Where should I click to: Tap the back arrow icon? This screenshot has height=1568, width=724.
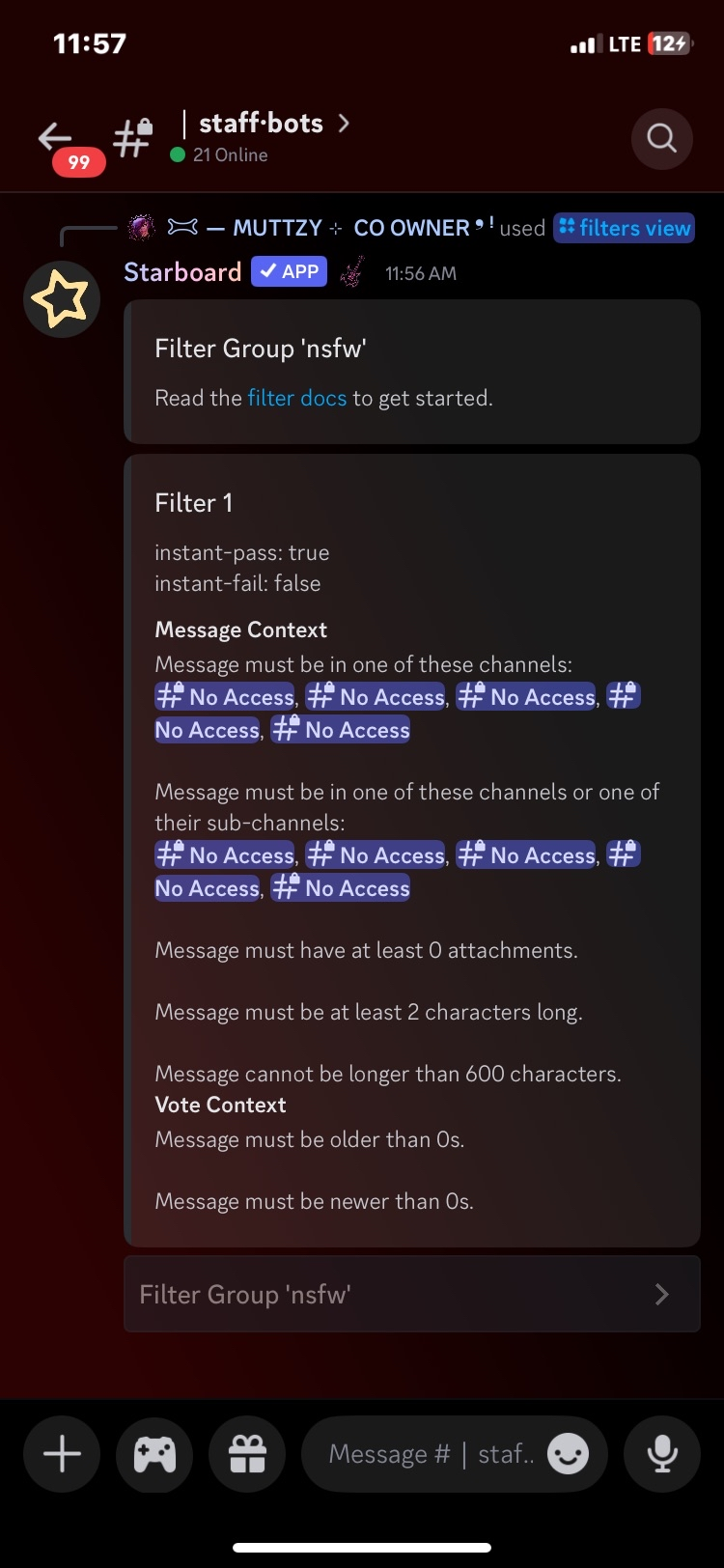pos(55,137)
